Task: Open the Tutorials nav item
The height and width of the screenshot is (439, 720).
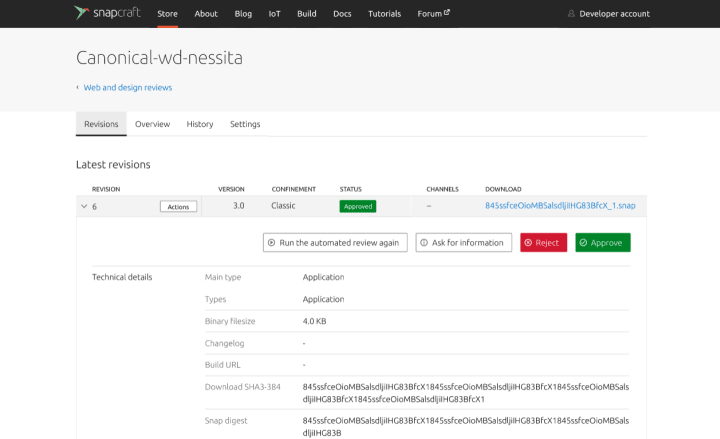Action: [x=384, y=14]
